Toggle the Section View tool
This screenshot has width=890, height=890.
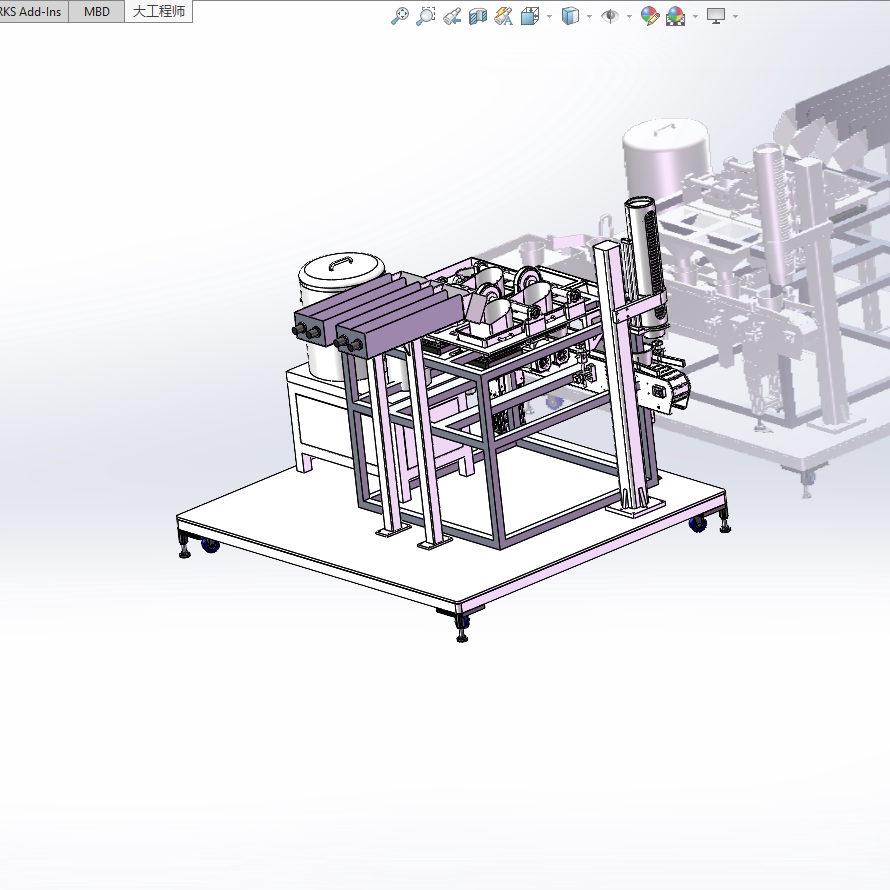pos(478,16)
